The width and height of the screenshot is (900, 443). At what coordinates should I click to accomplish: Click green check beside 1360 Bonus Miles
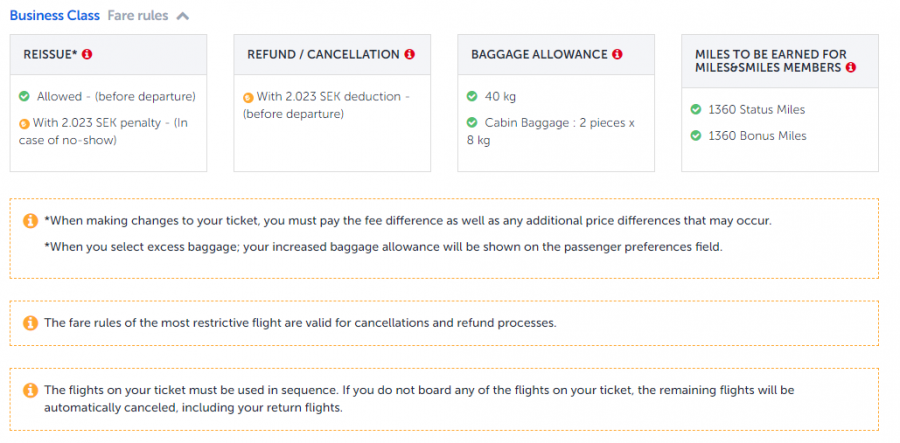(x=696, y=136)
